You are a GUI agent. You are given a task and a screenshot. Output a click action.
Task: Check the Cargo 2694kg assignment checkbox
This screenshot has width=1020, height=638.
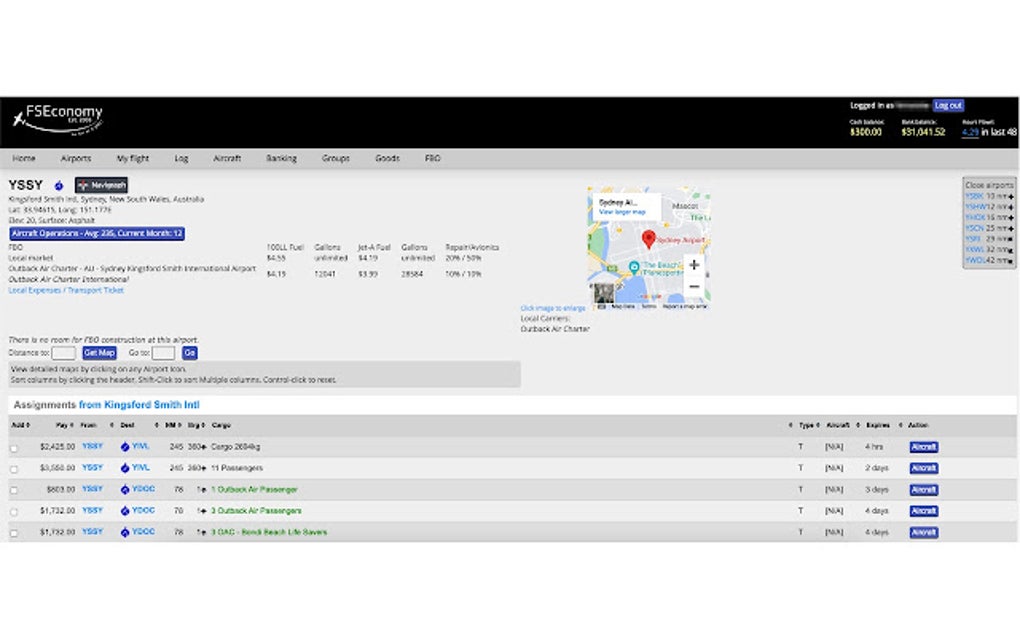[x=13, y=446]
